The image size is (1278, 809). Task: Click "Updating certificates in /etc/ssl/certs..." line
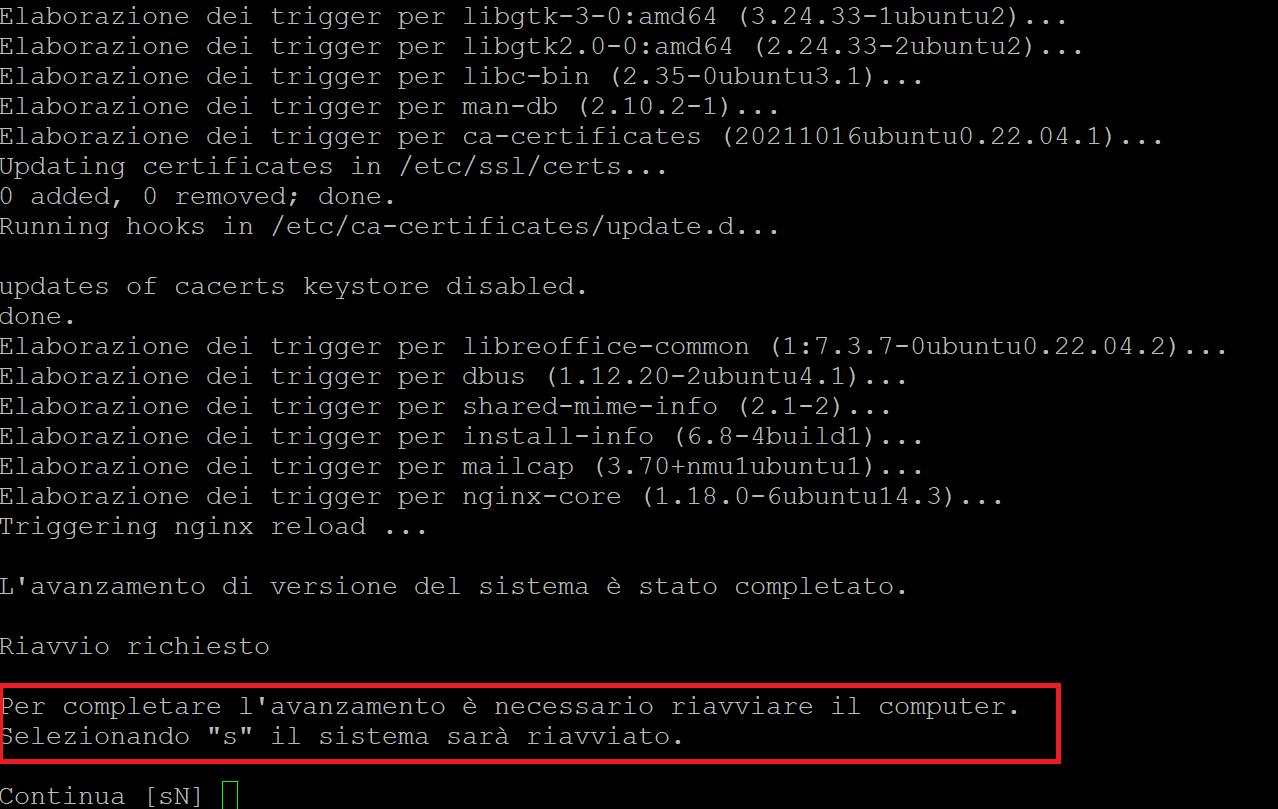(x=334, y=166)
